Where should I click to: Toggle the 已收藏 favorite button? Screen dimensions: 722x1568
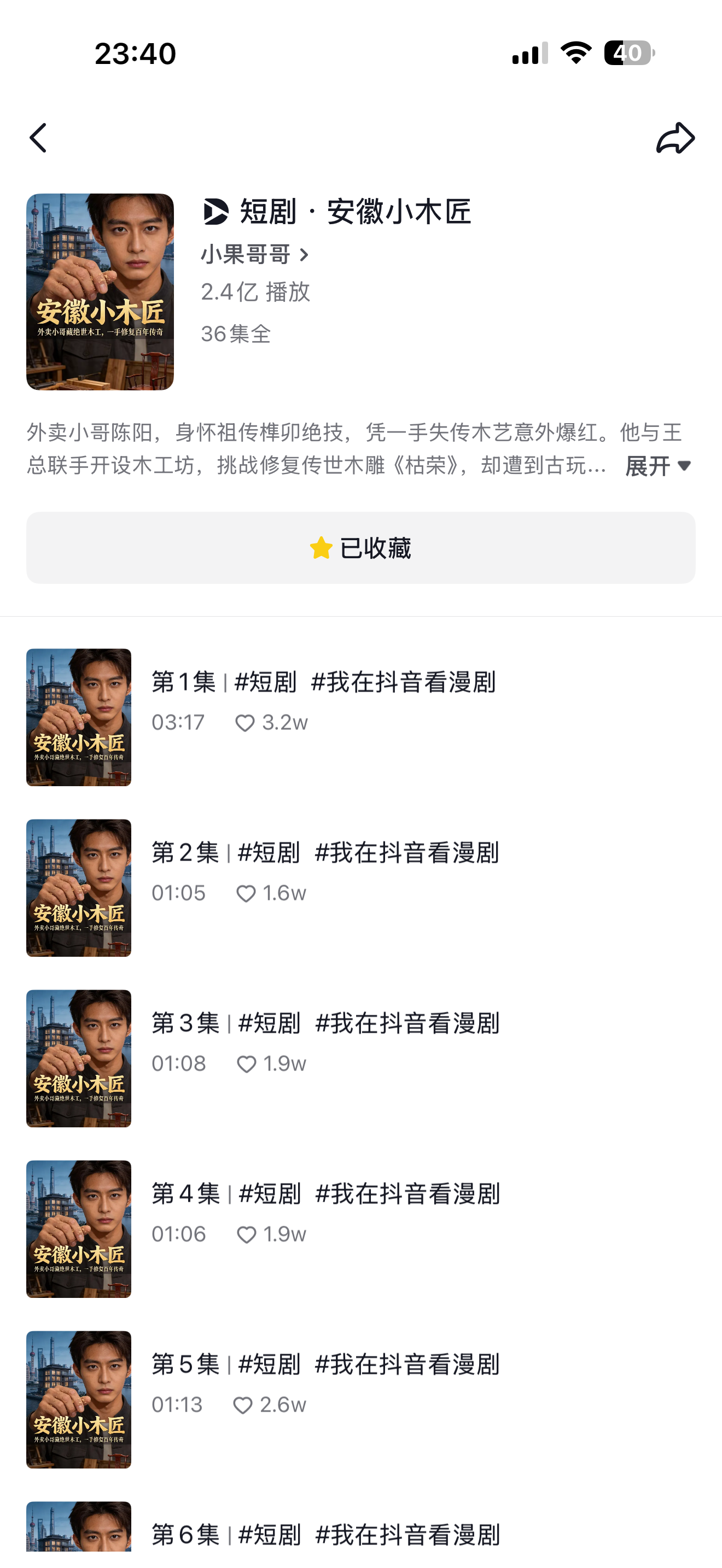(x=360, y=548)
